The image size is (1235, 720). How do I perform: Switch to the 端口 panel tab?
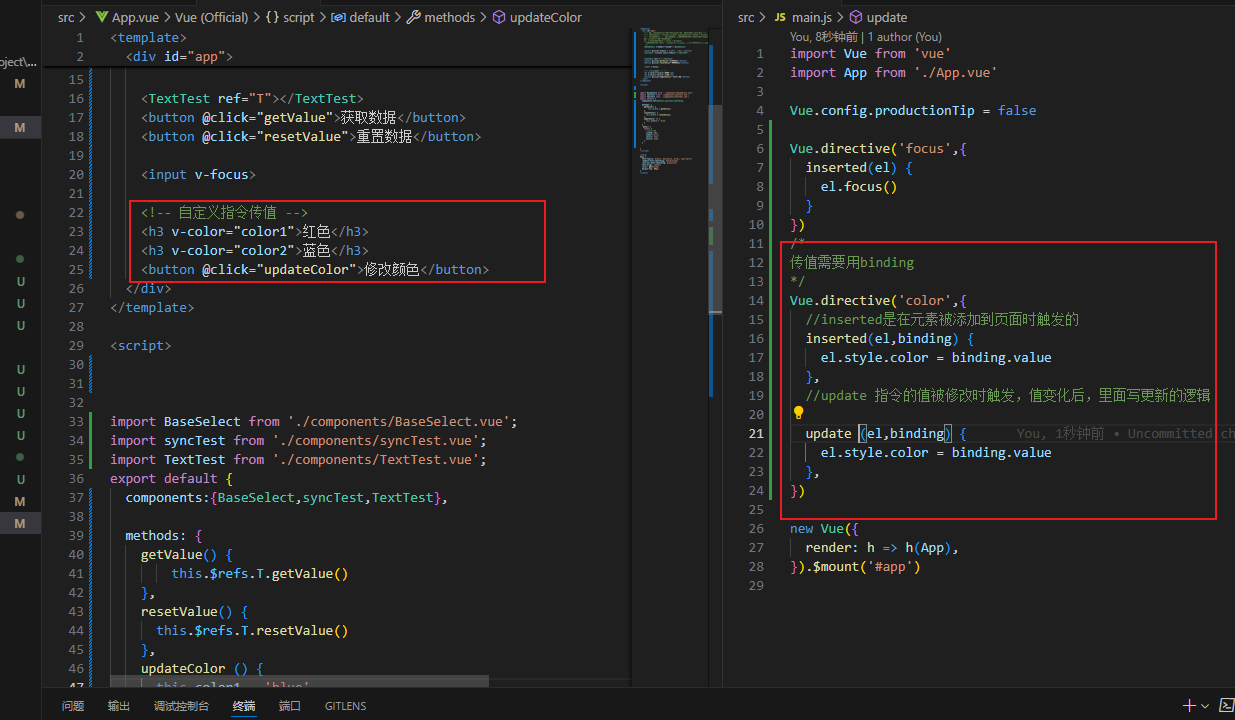[x=290, y=706]
